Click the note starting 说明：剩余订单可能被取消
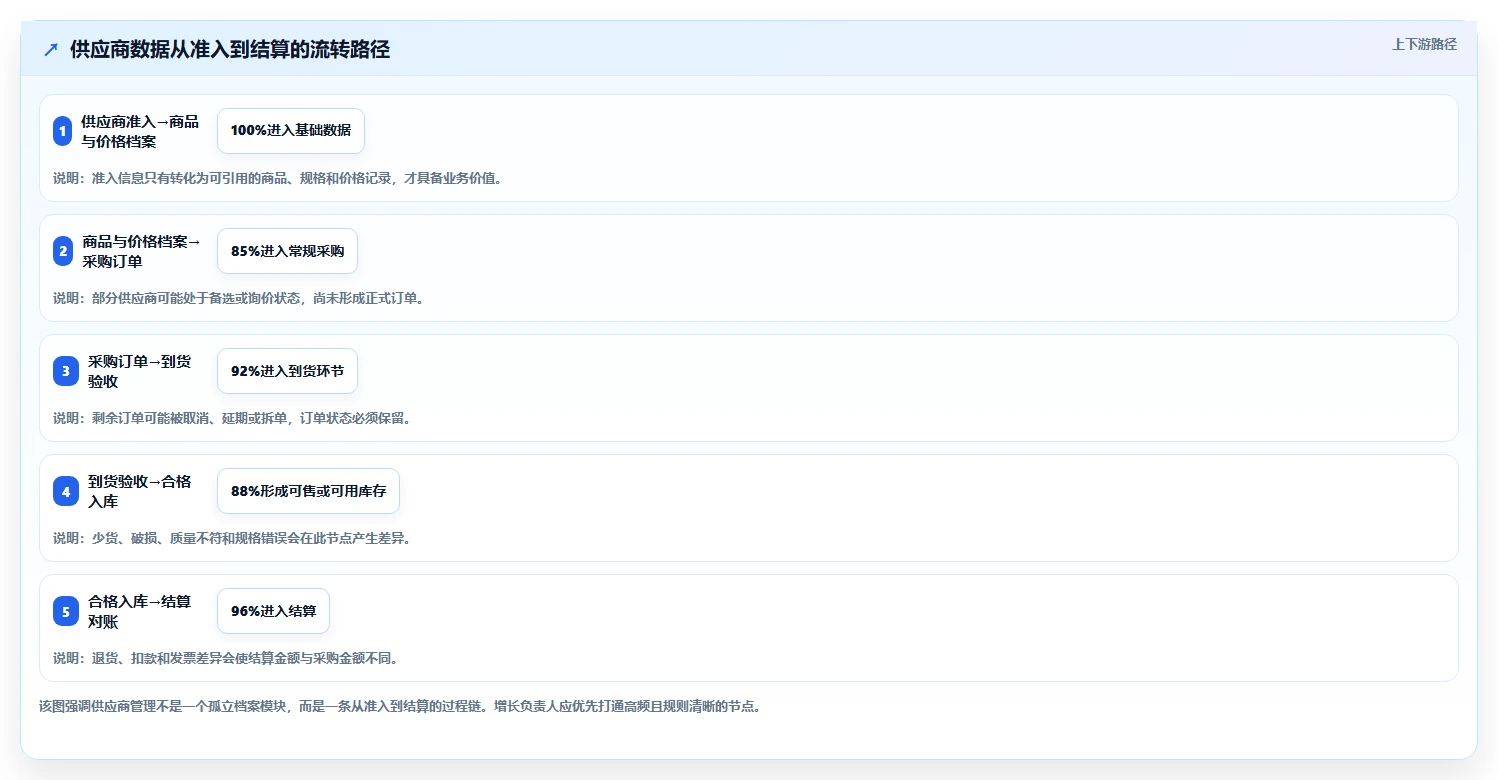Image resolution: width=1498 pixels, height=780 pixels. pyautogui.click(x=232, y=418)
